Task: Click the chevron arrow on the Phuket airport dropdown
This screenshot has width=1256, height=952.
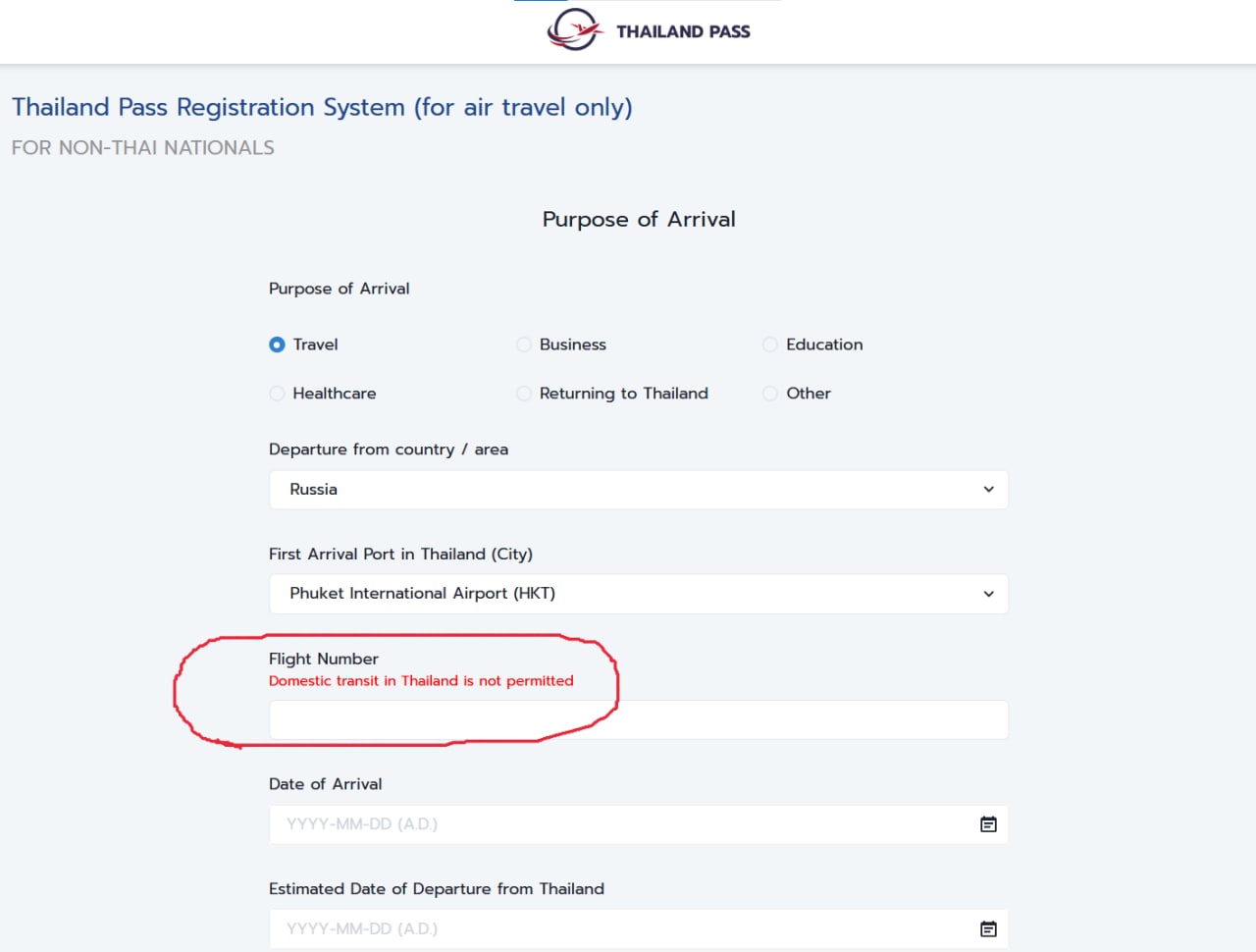Action: click(988, 594)
